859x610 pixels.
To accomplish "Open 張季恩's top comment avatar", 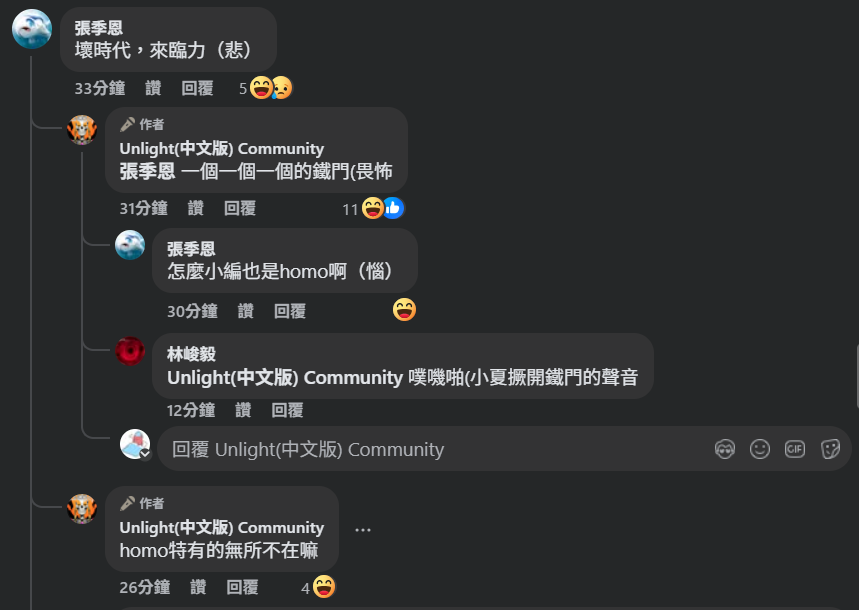I will (32, 28).
